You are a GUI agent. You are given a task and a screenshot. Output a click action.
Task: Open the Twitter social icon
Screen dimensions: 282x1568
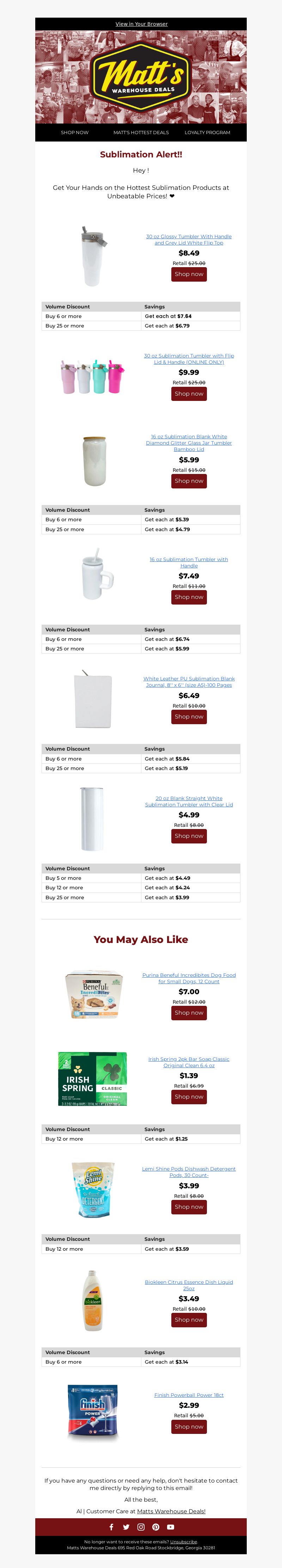(126, 1527)
